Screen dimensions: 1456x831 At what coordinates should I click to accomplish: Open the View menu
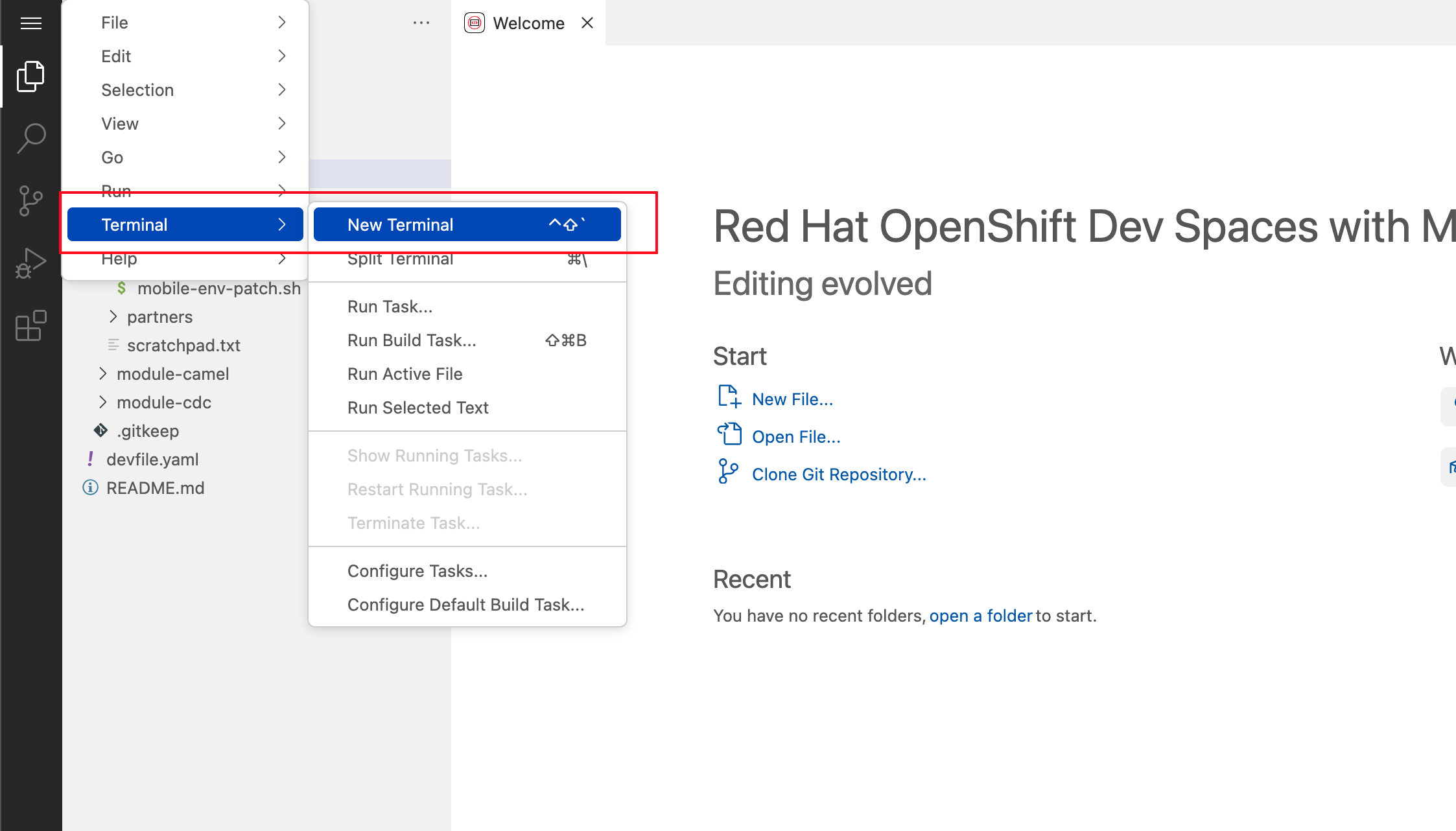pyautogui.click(x=185, y=124)
